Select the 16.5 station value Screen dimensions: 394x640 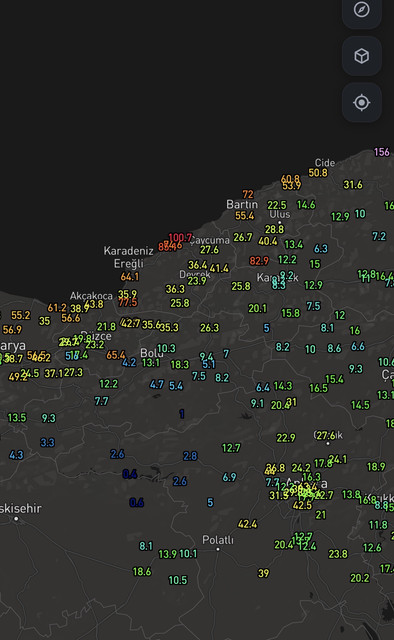tap(318, 388)
